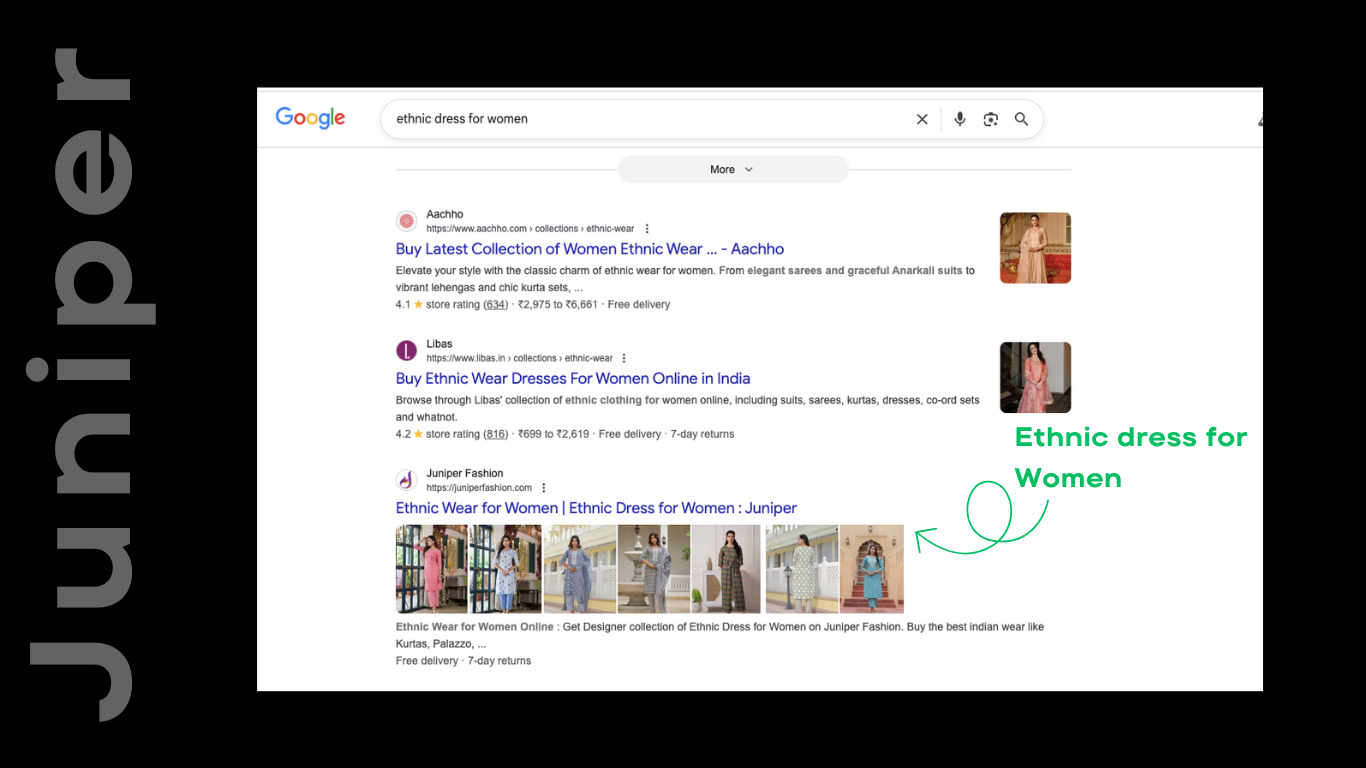This screenshot has height=768, width=1366.
Task: Open Juniper image of woman beside stone fountain
Action: pos(654,569)
